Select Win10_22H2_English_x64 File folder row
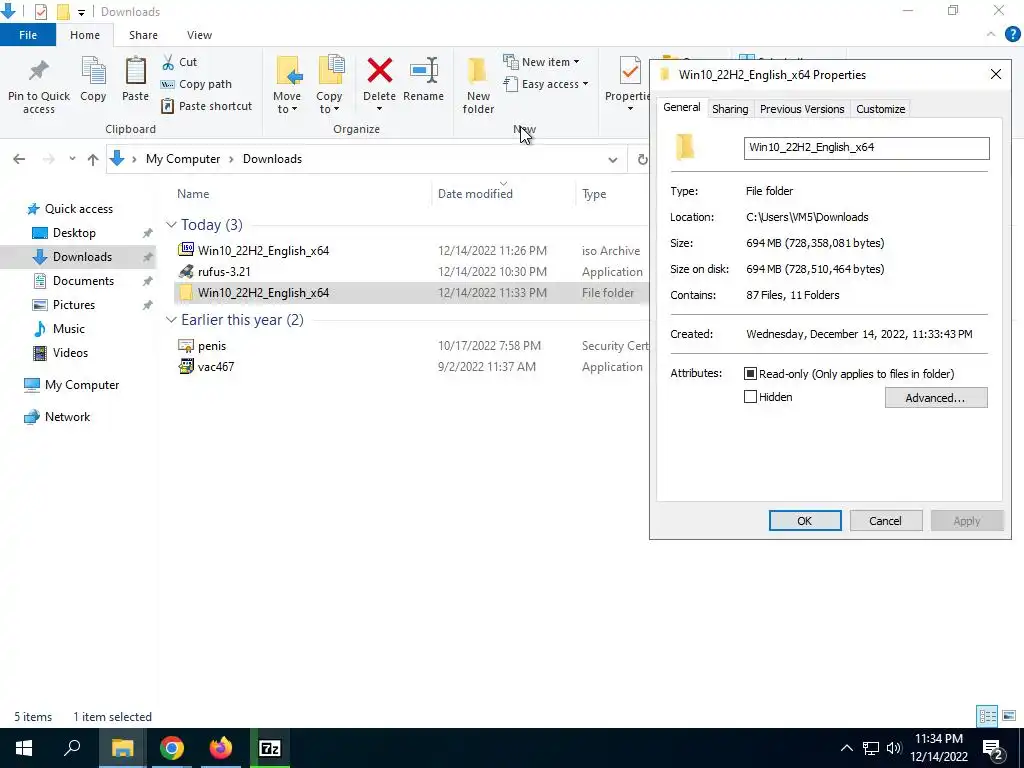Screen dimensions: 1024x768 (x=411, y=293)
